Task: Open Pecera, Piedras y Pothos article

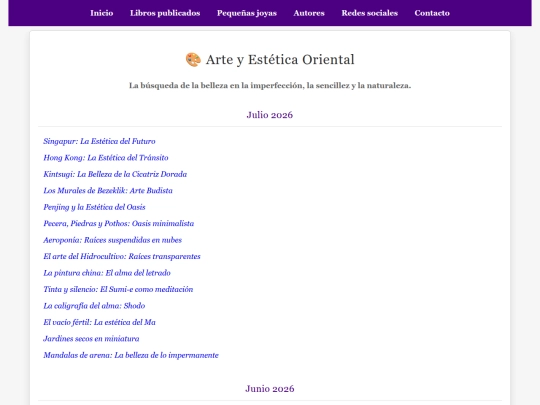Action: coord(118,224)
